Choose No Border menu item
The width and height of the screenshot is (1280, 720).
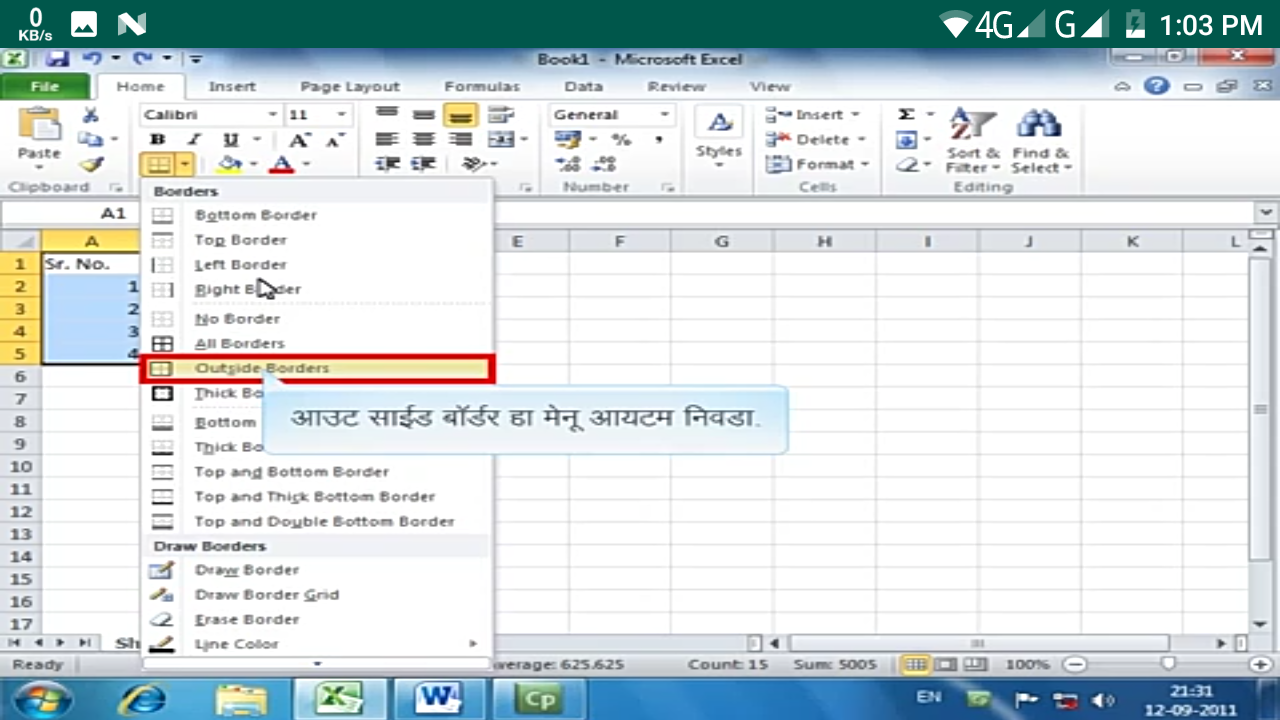click(x=316, y=319)
